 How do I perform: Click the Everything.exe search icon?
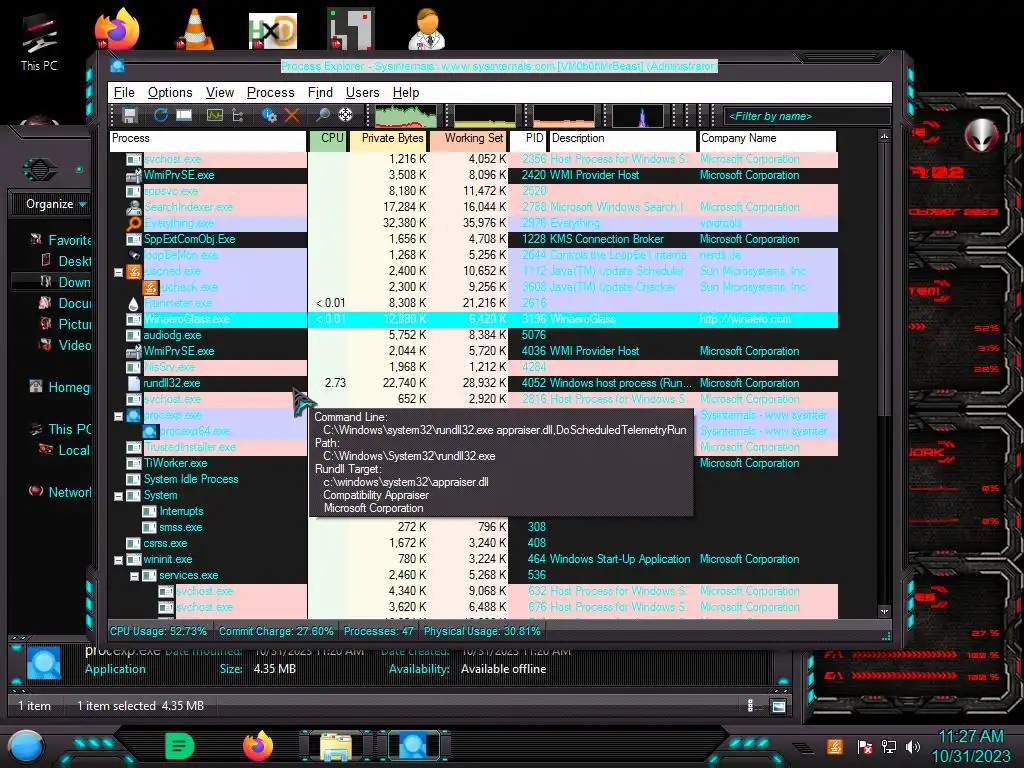134,223
